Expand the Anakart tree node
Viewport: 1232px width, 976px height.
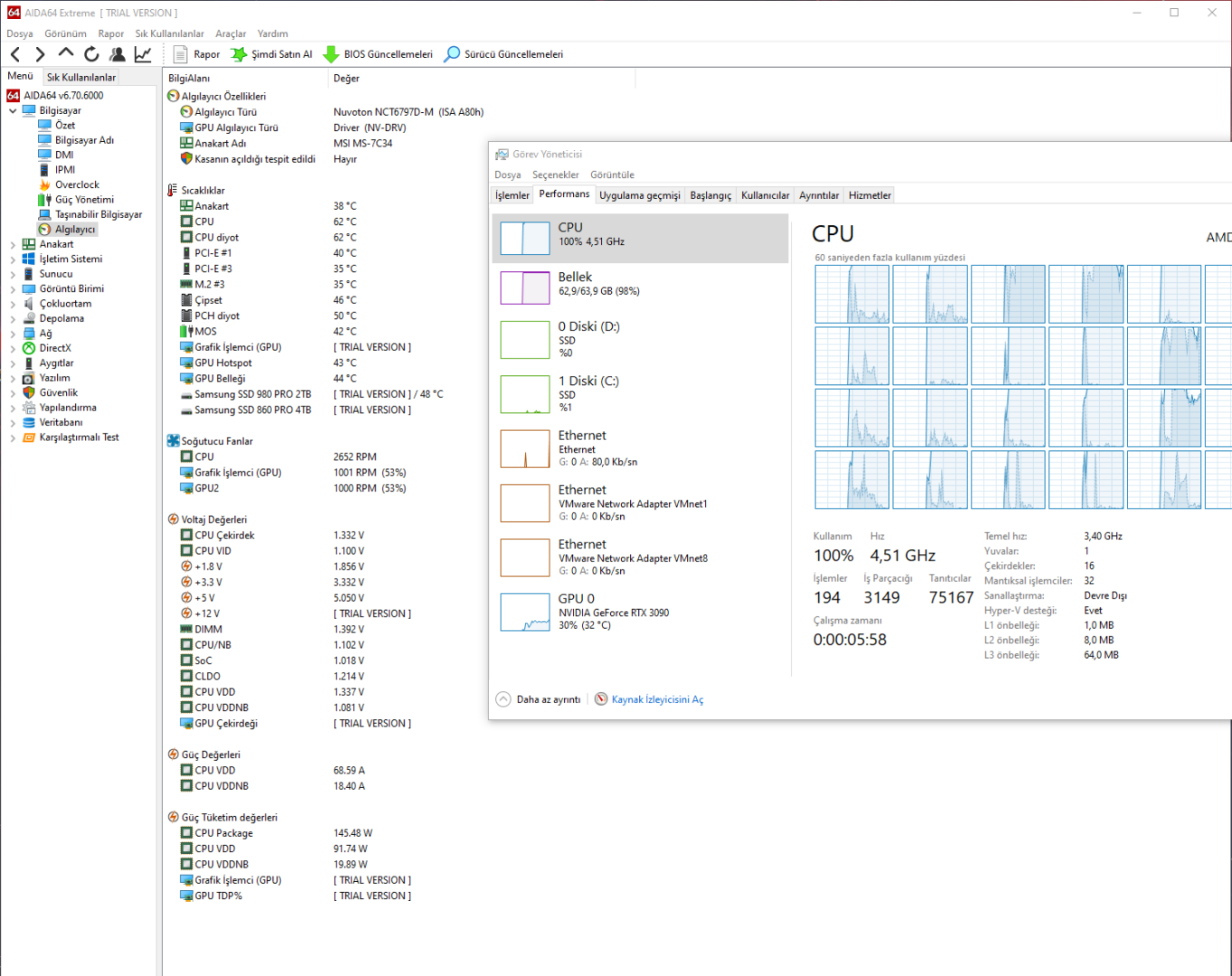[13, 245]
